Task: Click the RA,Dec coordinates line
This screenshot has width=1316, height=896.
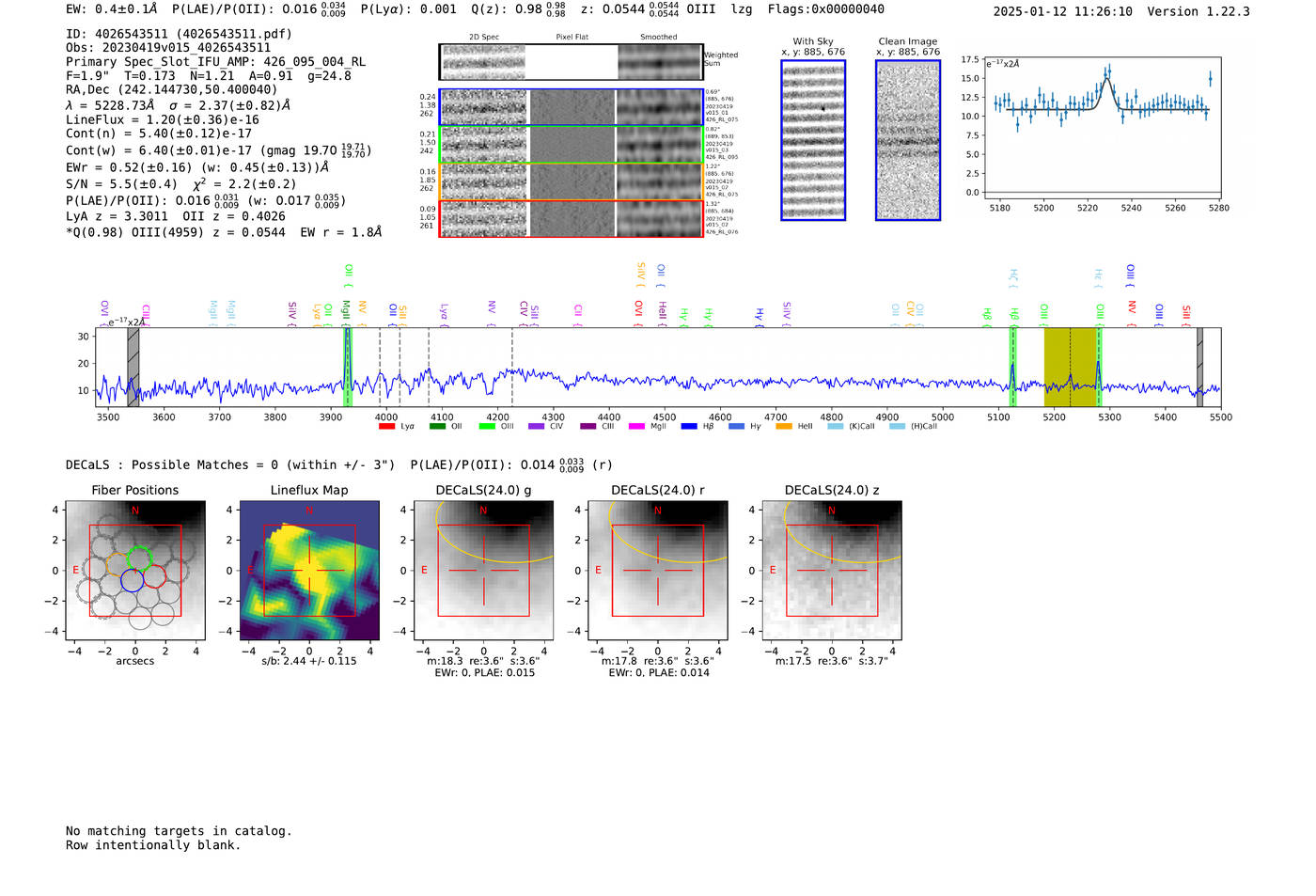Action: click(172, 89)
